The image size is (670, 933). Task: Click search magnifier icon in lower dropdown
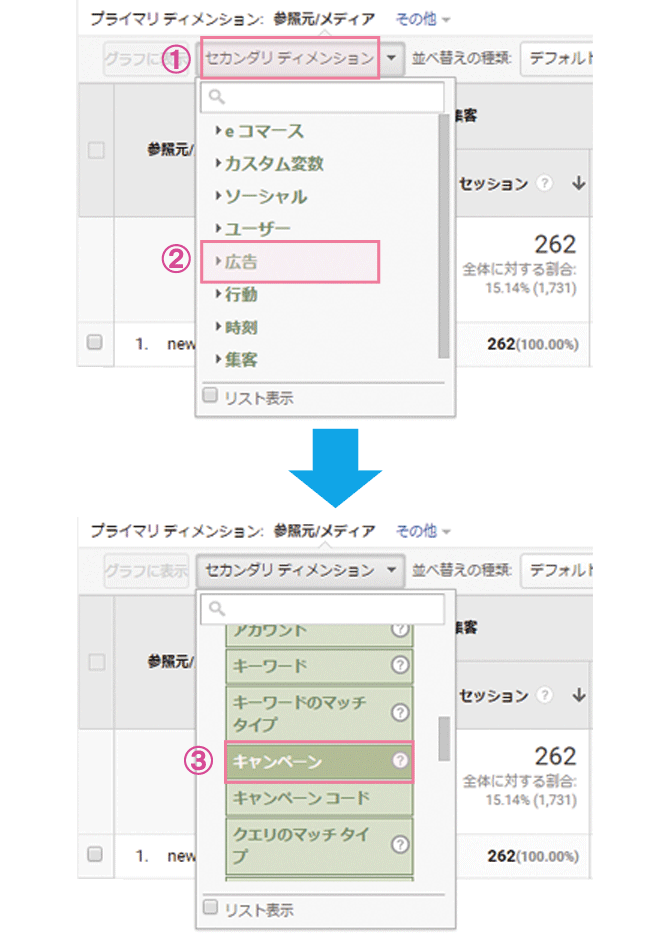point(217,608)
